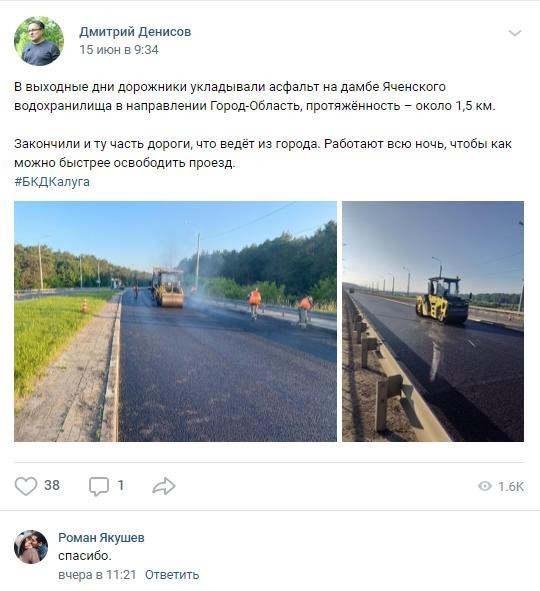Click the views eye icon
Screen dimensions: 540x591
485,486
